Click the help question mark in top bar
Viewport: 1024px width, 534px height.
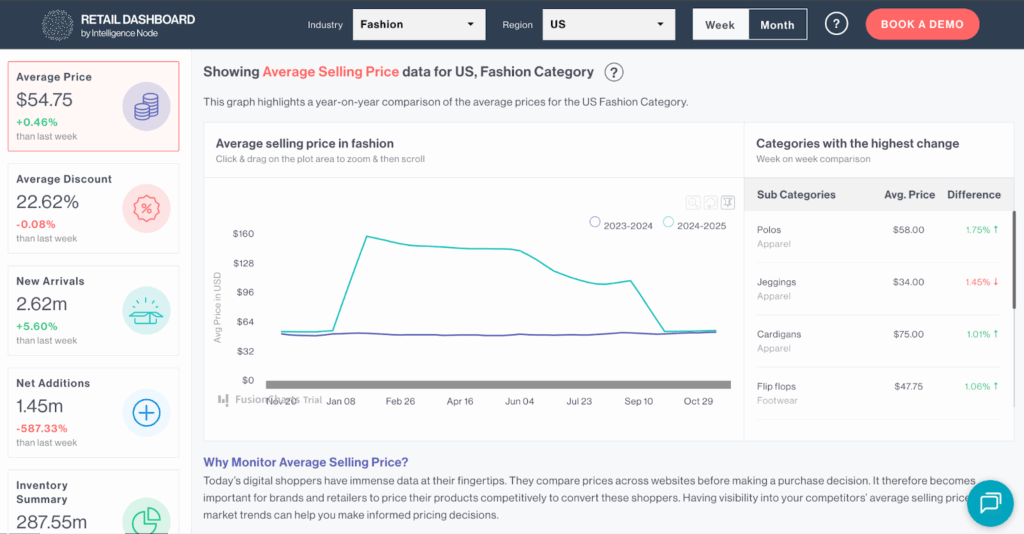837,24
